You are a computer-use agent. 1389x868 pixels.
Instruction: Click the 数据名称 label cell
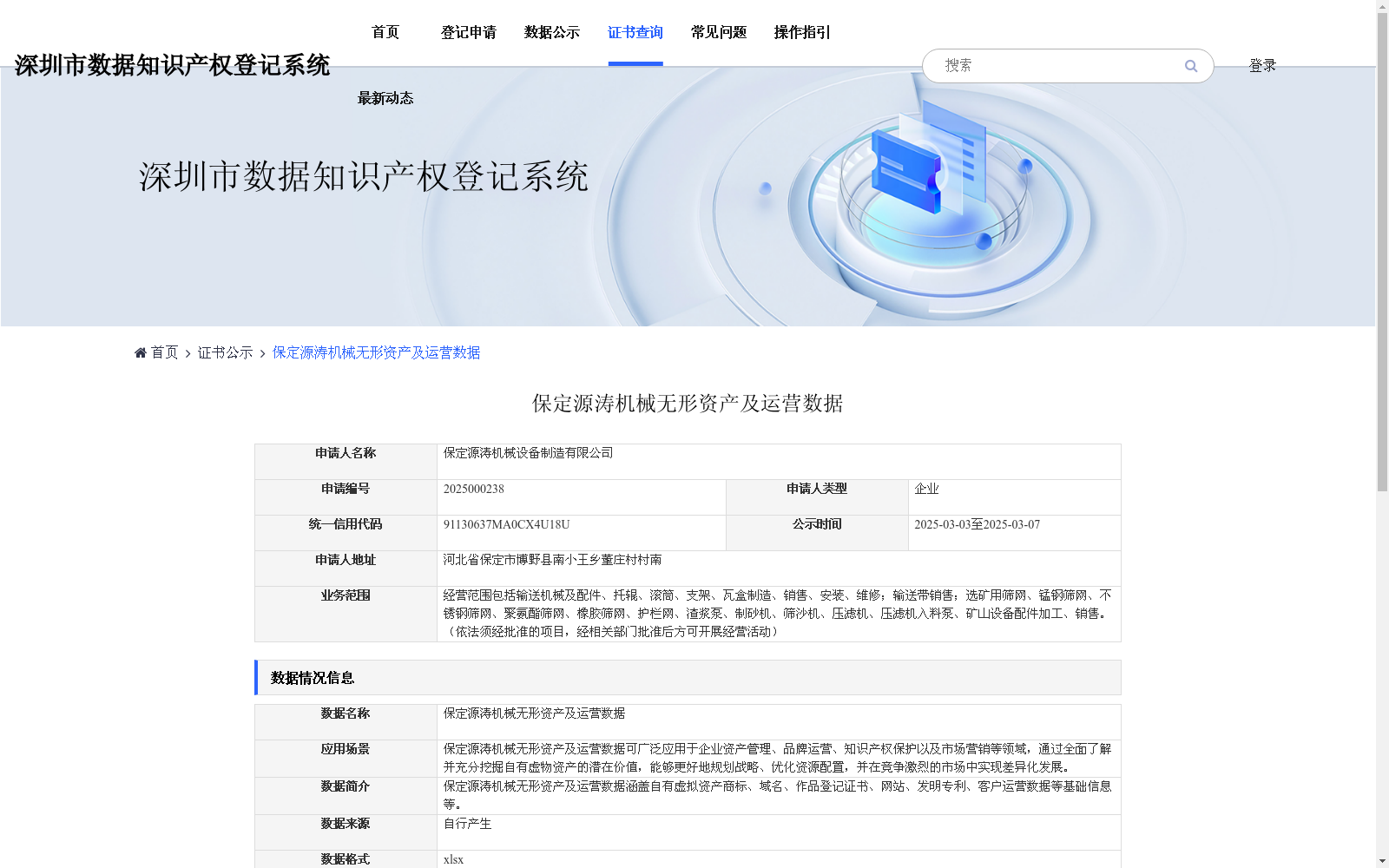click(x=346, y=722)
